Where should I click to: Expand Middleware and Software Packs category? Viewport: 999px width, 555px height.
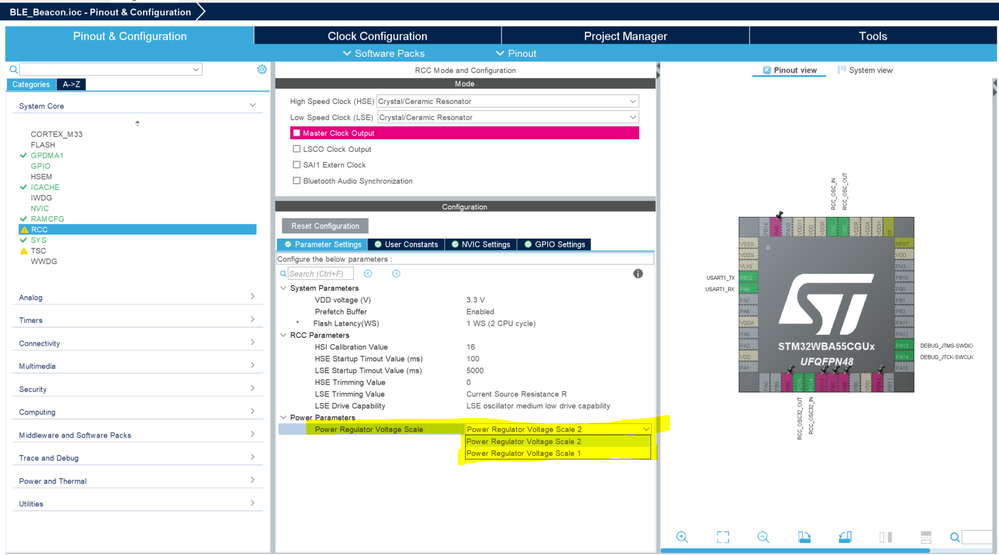252,434
